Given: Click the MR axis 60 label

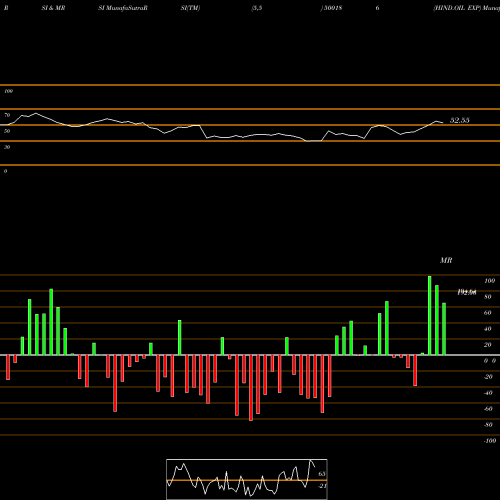Looking at the screenshot, I should (x=488, y=313).
